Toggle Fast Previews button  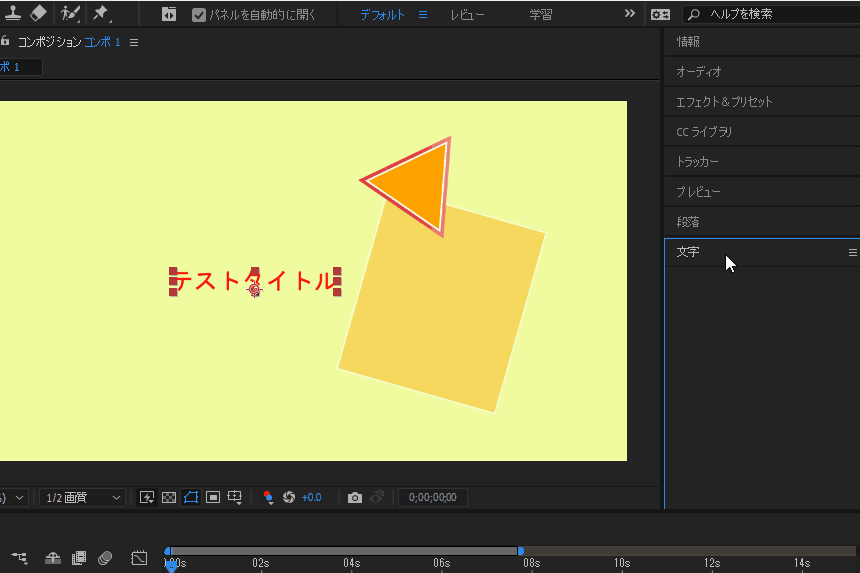pyautogui.click(x=146, y=497)
